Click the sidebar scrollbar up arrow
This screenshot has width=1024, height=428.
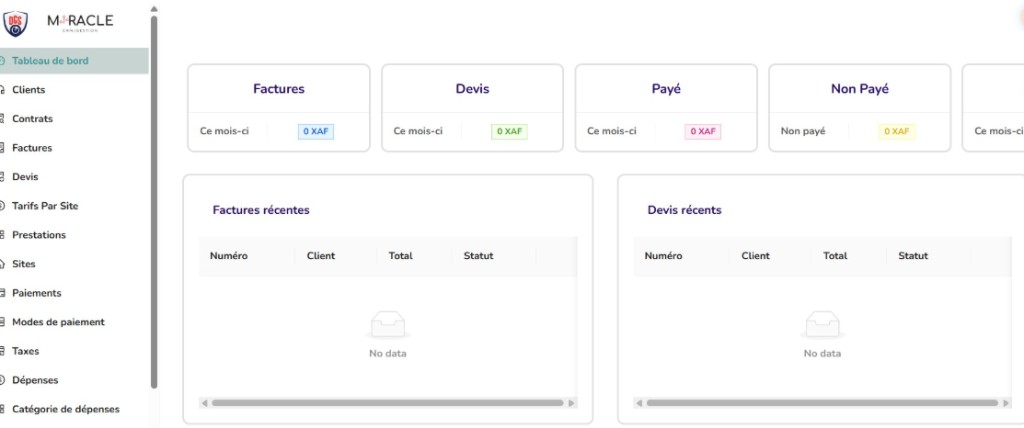154,9
